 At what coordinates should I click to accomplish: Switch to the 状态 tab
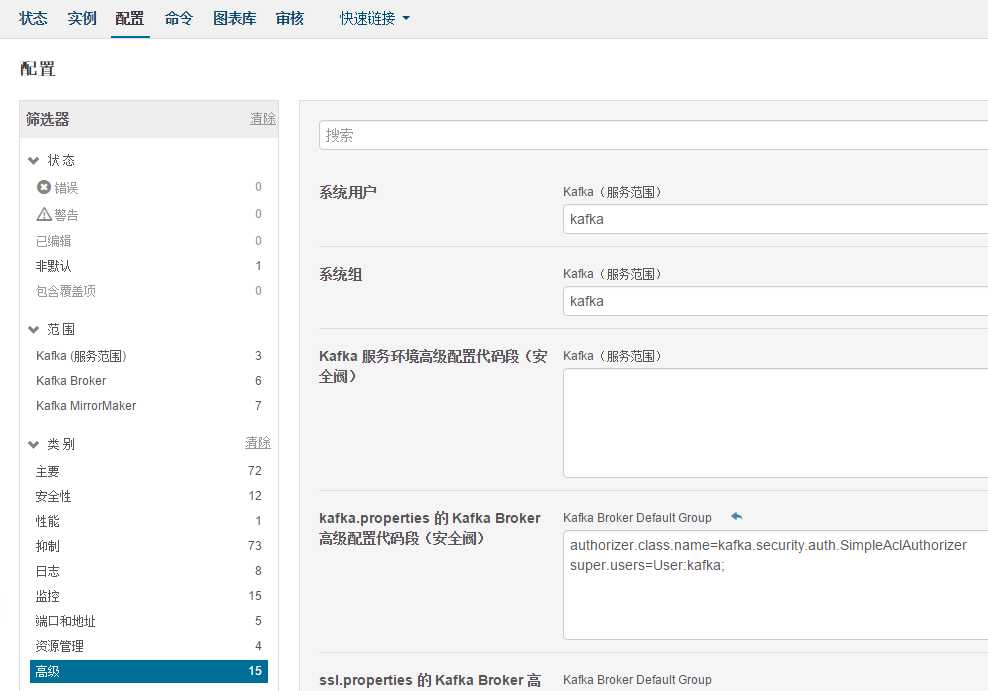tap(33, 18)
